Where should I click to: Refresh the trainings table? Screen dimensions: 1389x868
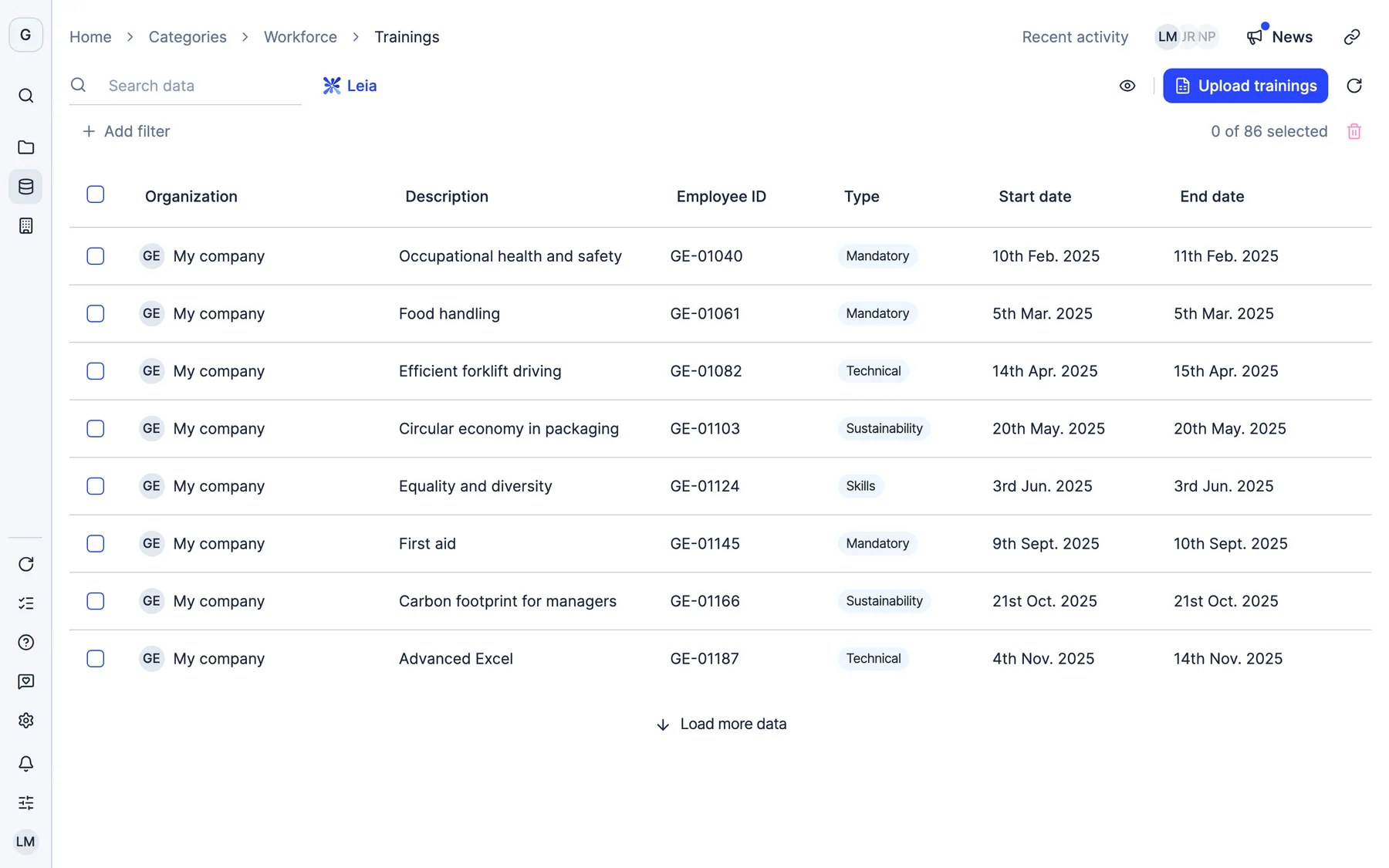[1354, 86]
